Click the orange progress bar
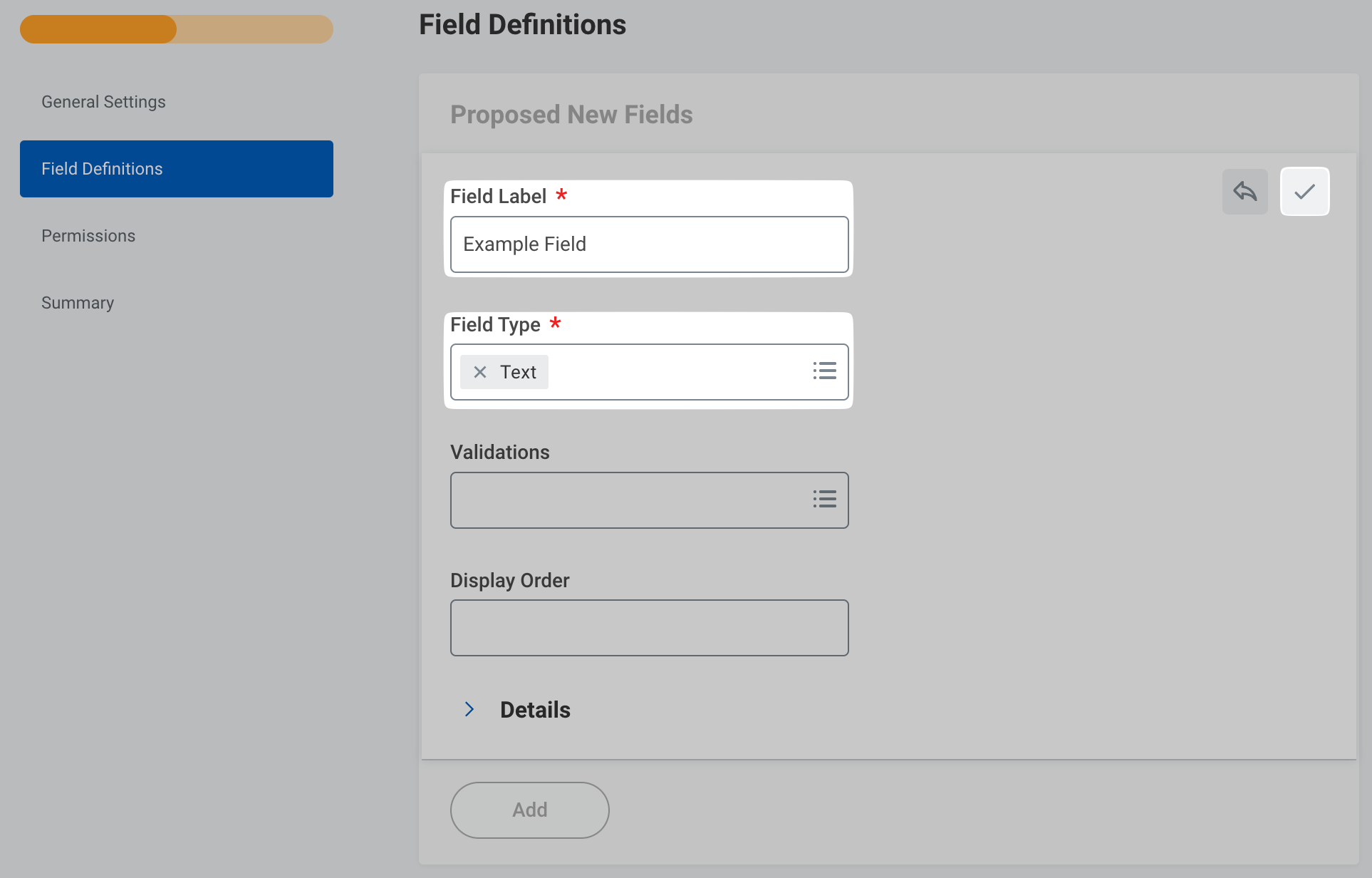1372x878 pixels. pyautogui.click(x=98, y=29)
